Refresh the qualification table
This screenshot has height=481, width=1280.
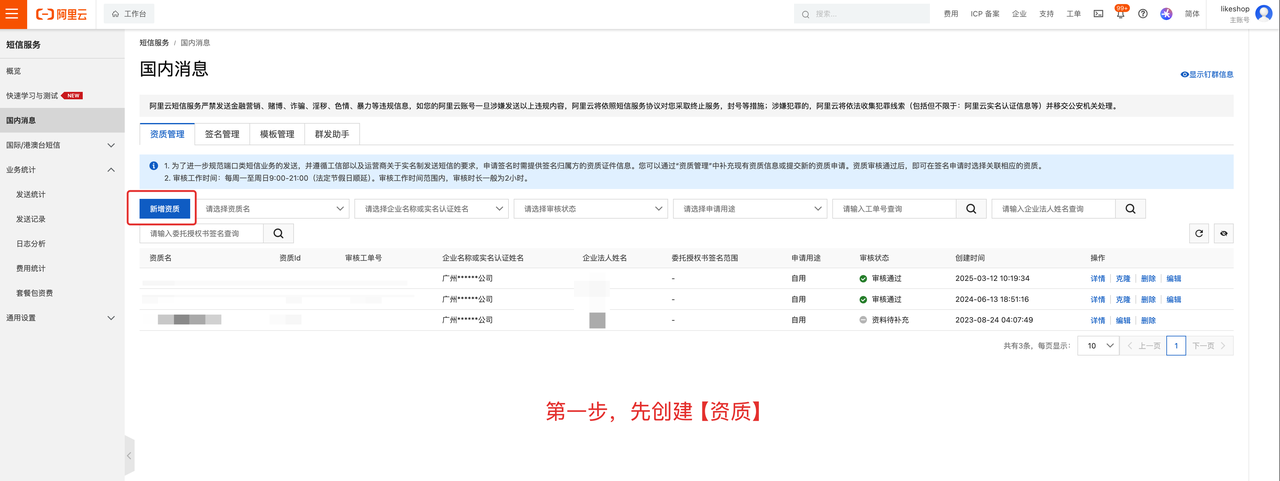(1199, 233)
